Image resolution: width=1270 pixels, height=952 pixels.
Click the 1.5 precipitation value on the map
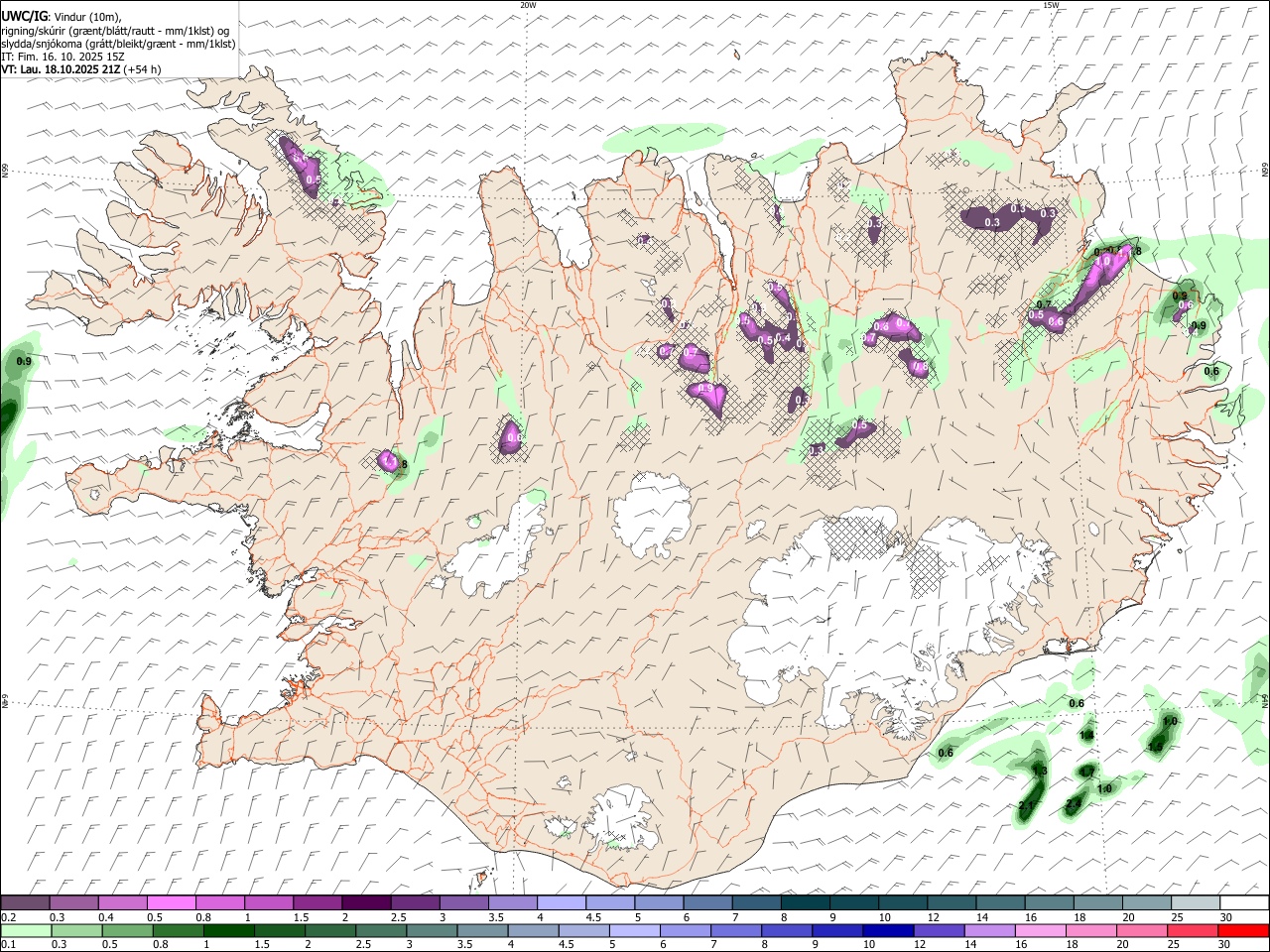[1156, 747]
